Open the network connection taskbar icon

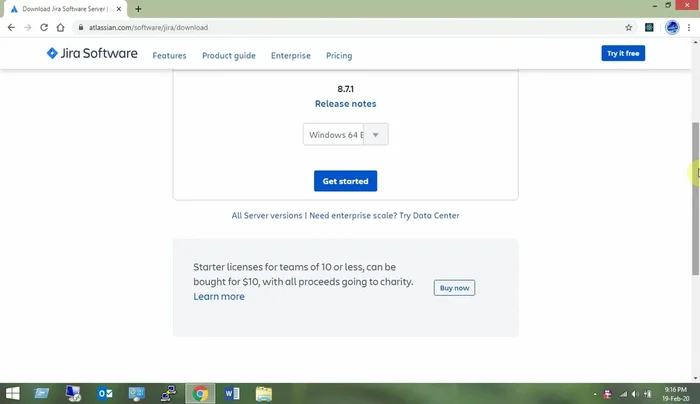point(168,393)
